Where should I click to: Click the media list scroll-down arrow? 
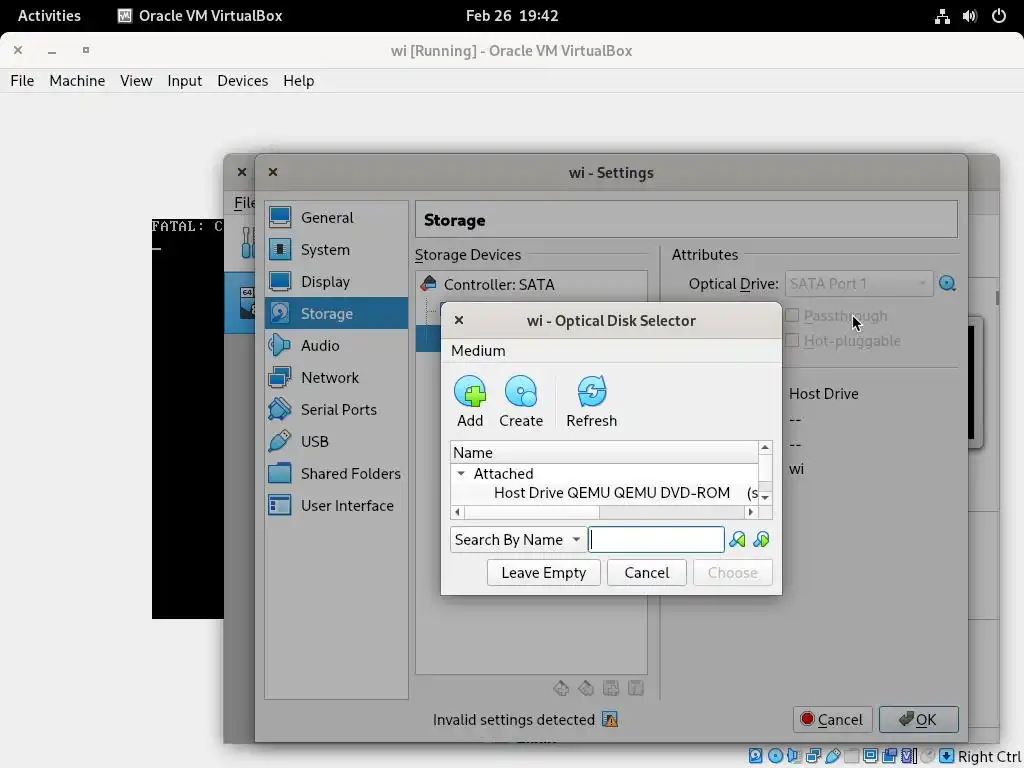coord(765,498)
